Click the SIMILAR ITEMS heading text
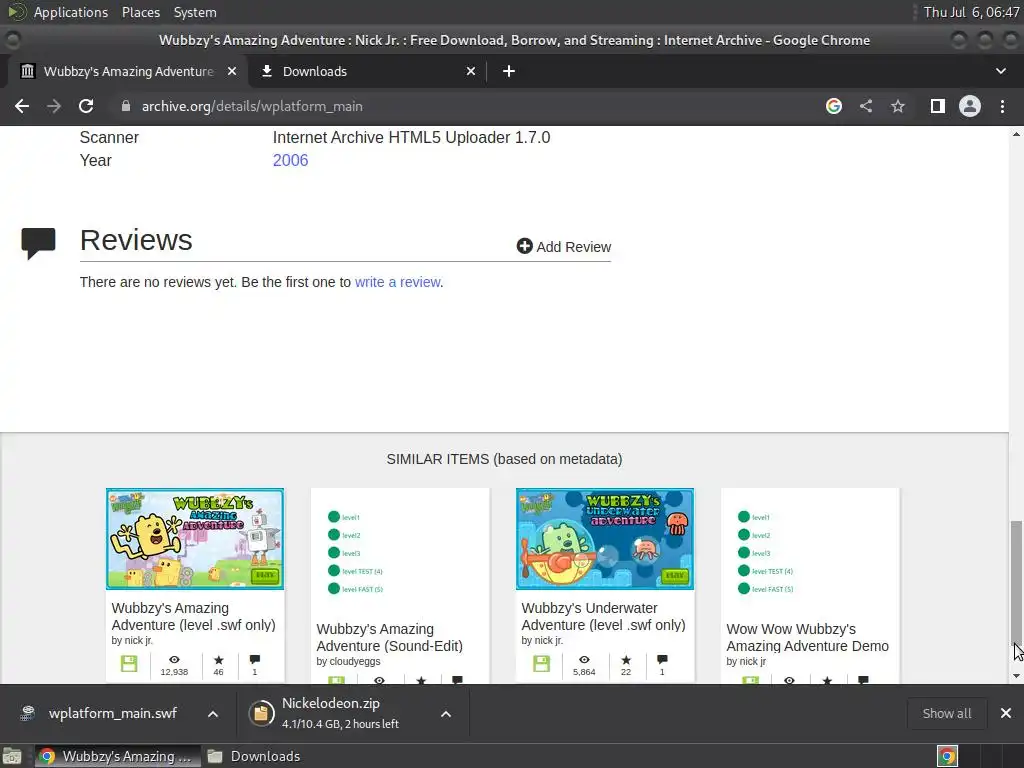1024x768 pixels. tap(504, 459)
